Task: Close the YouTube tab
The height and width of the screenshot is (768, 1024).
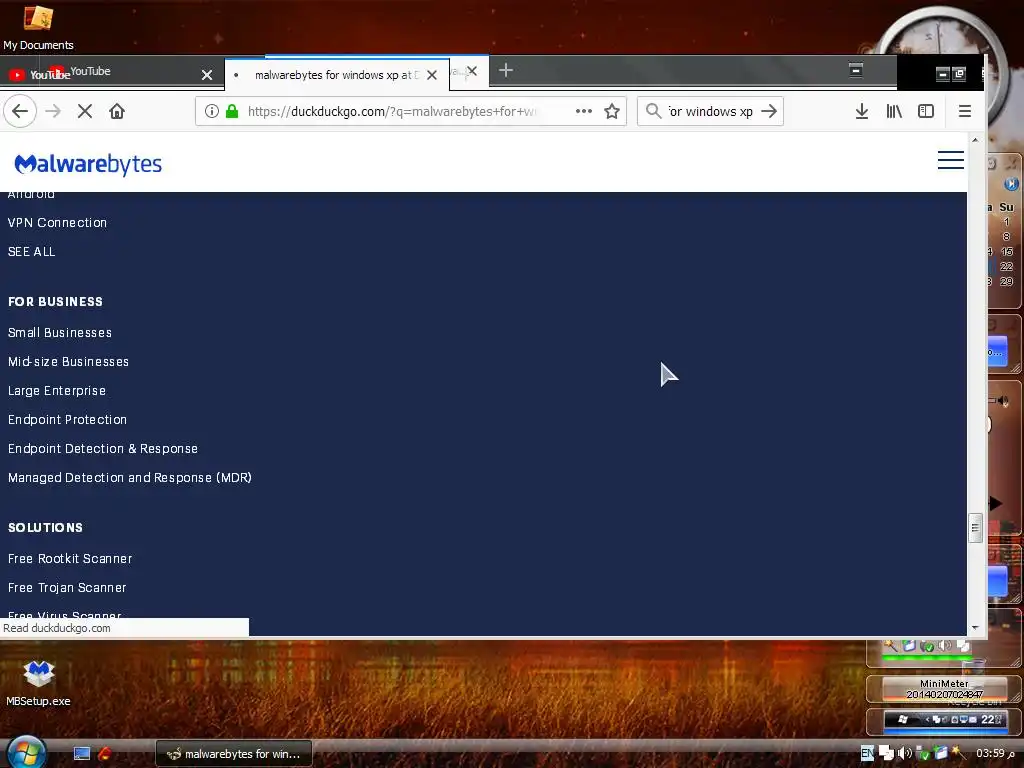Action: [207, 75]
